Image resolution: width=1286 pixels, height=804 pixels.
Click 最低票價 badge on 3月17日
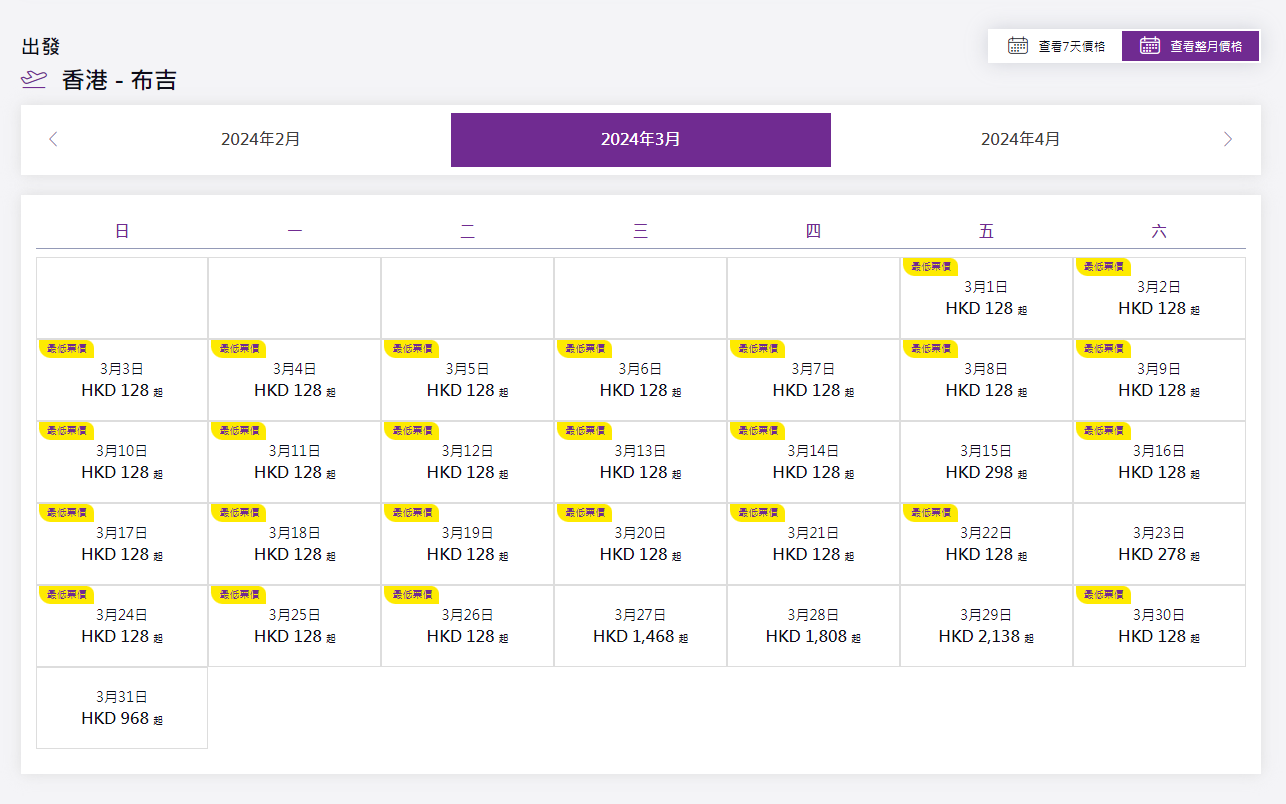(66, 512)
